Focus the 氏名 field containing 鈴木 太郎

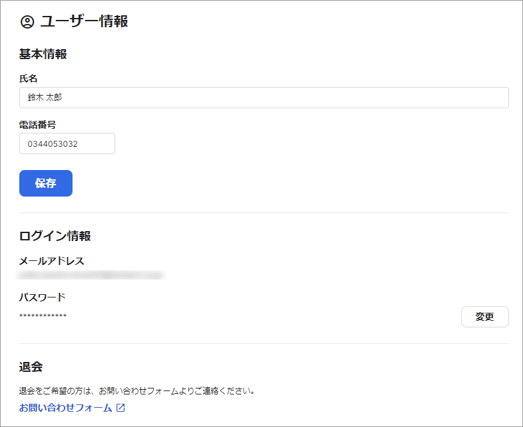click(x=264, y=97)
